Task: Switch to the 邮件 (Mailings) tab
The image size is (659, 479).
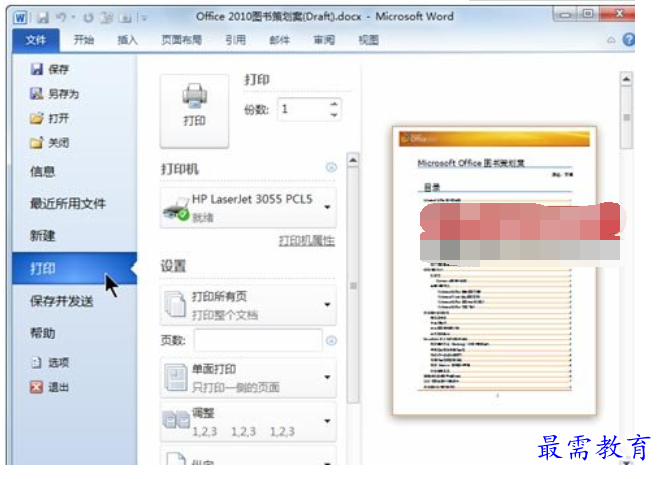Action: click(x=279, y=40)
